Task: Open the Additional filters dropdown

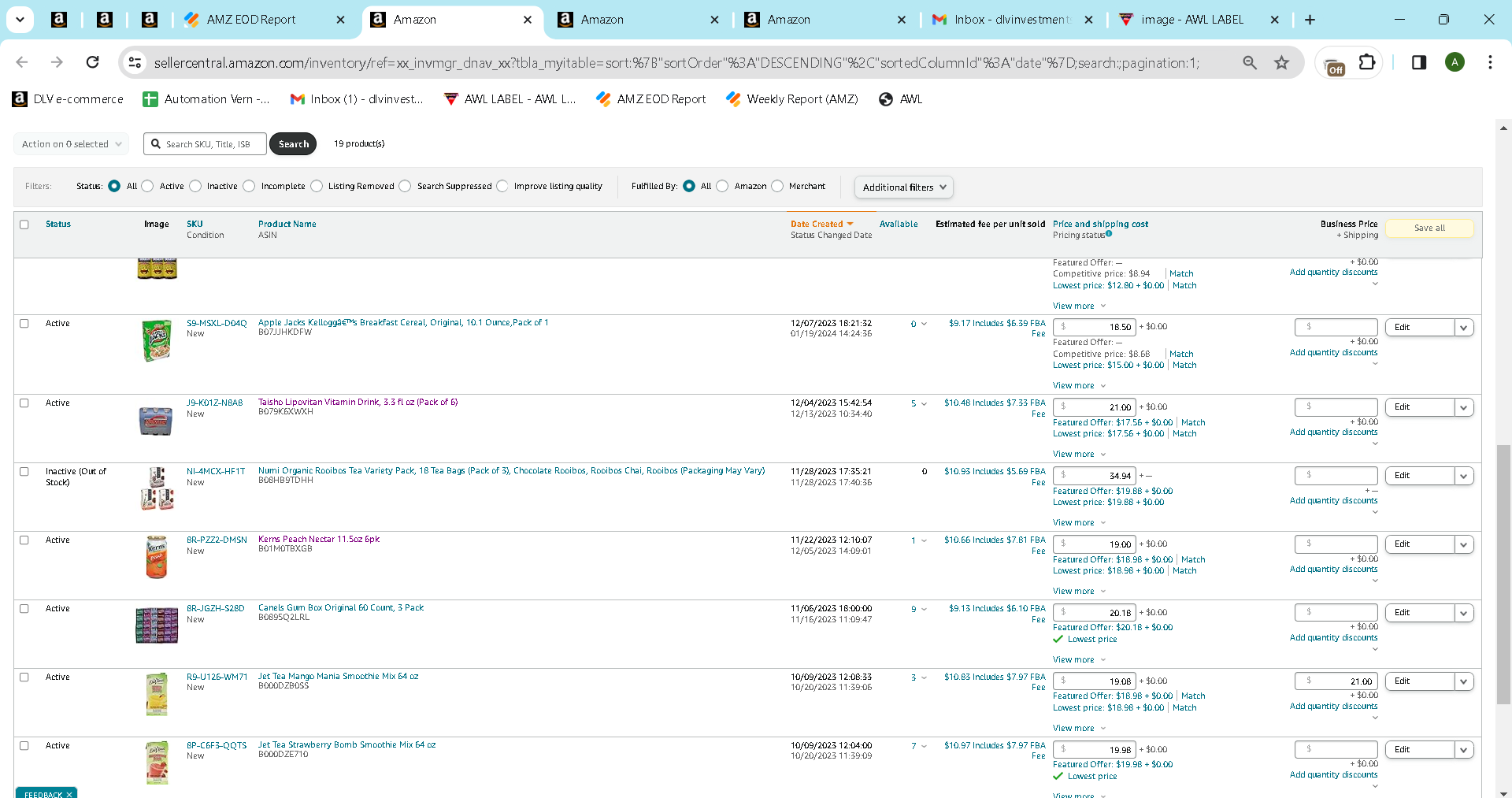Action: click(904, 187)
